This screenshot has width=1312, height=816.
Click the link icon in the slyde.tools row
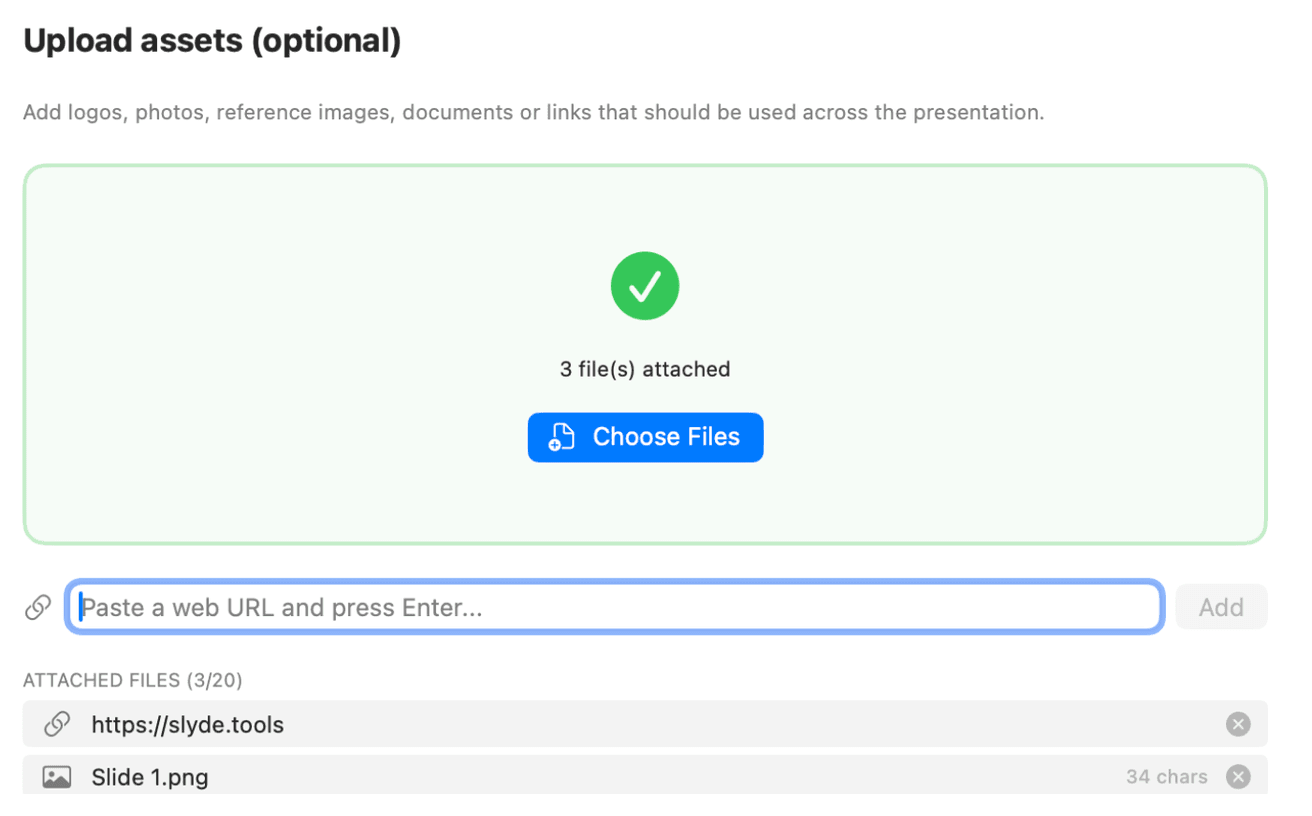pos(57,724)
